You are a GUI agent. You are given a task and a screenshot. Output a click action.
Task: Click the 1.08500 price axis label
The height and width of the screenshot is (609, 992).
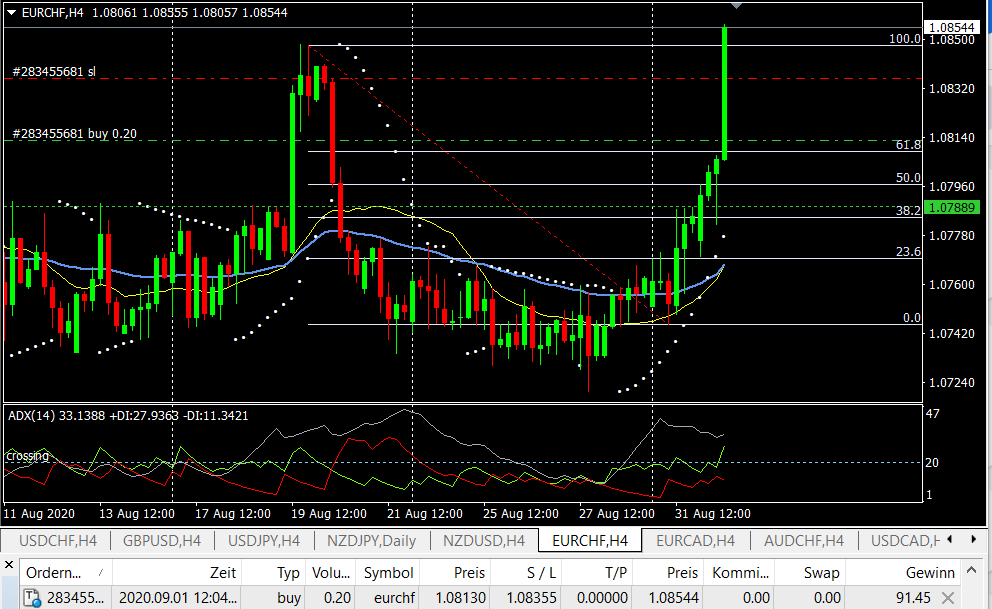[952, 39]
